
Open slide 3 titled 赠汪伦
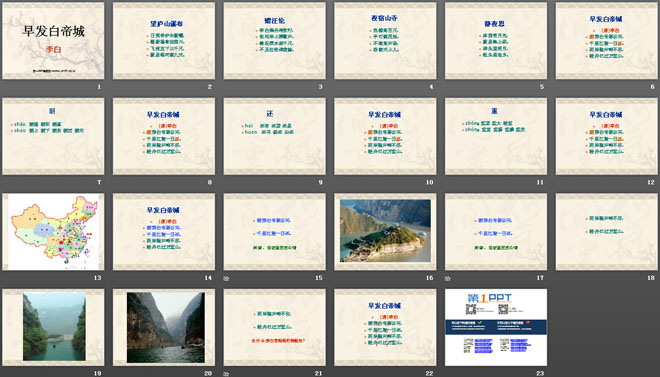tap(274, 40)
